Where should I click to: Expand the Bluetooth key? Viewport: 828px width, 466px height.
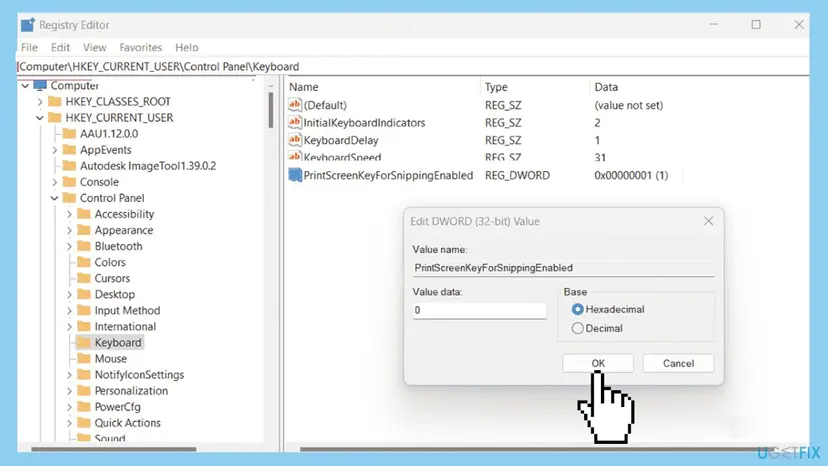pos(69,246)
